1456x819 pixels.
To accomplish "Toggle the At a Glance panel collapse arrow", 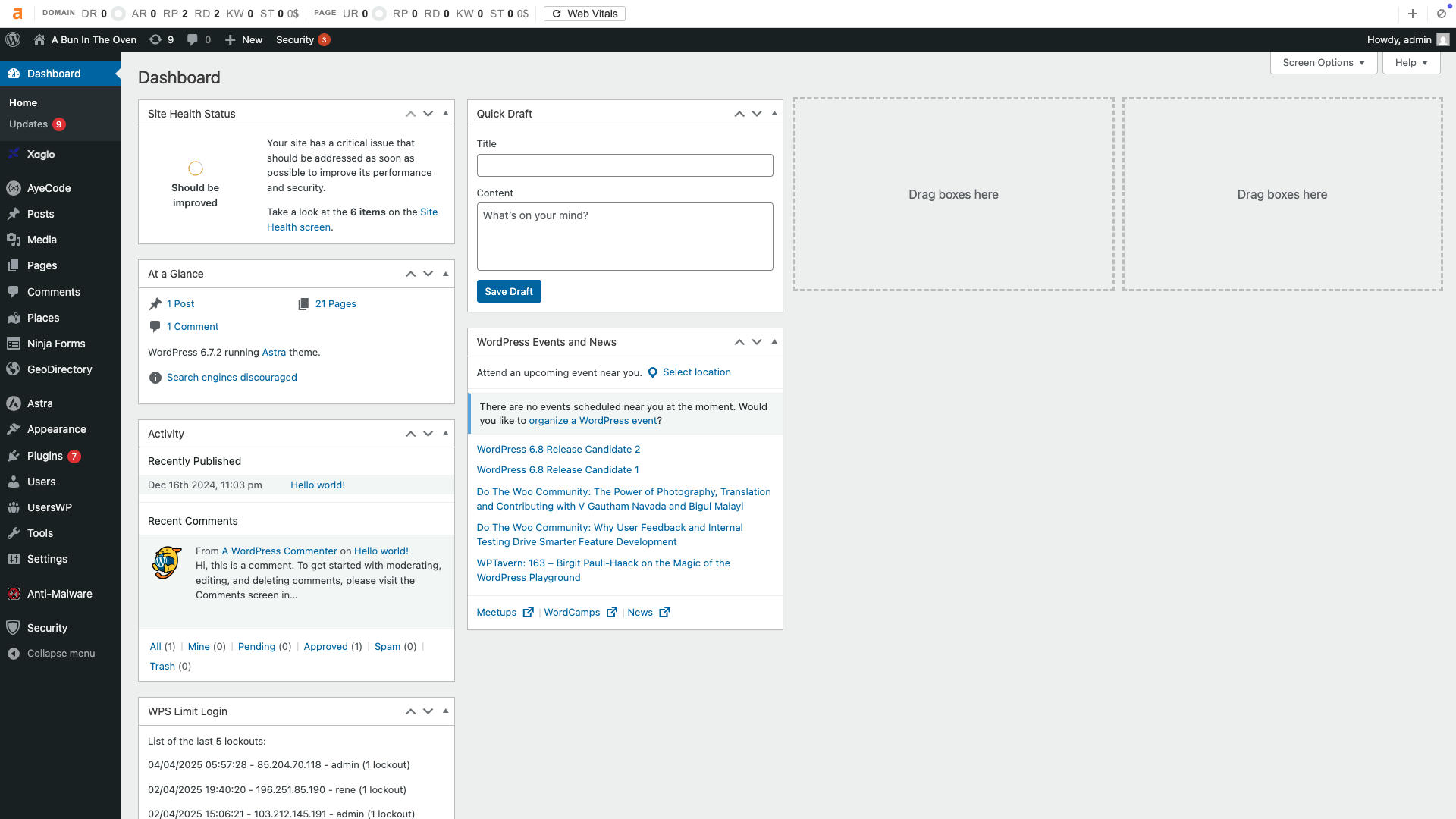I will tap(446, 274).
